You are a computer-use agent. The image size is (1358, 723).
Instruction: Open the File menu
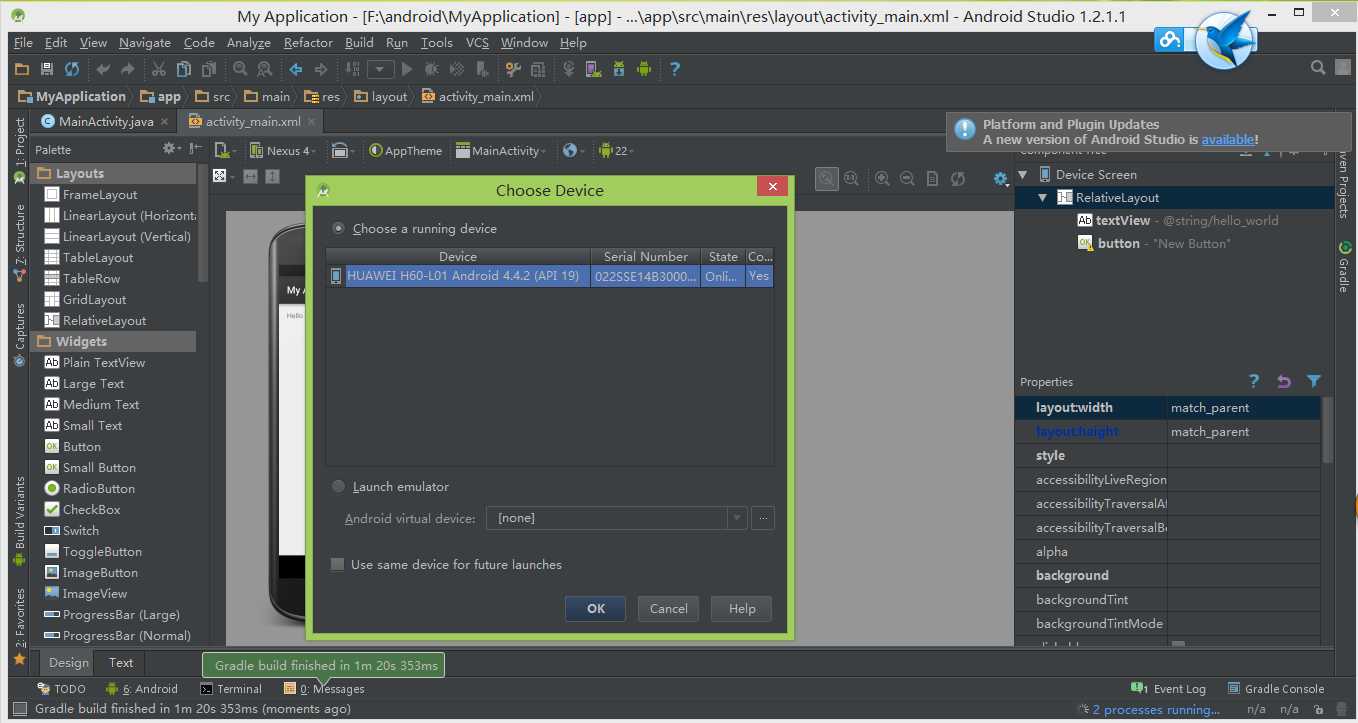click(x=23, y=42)
